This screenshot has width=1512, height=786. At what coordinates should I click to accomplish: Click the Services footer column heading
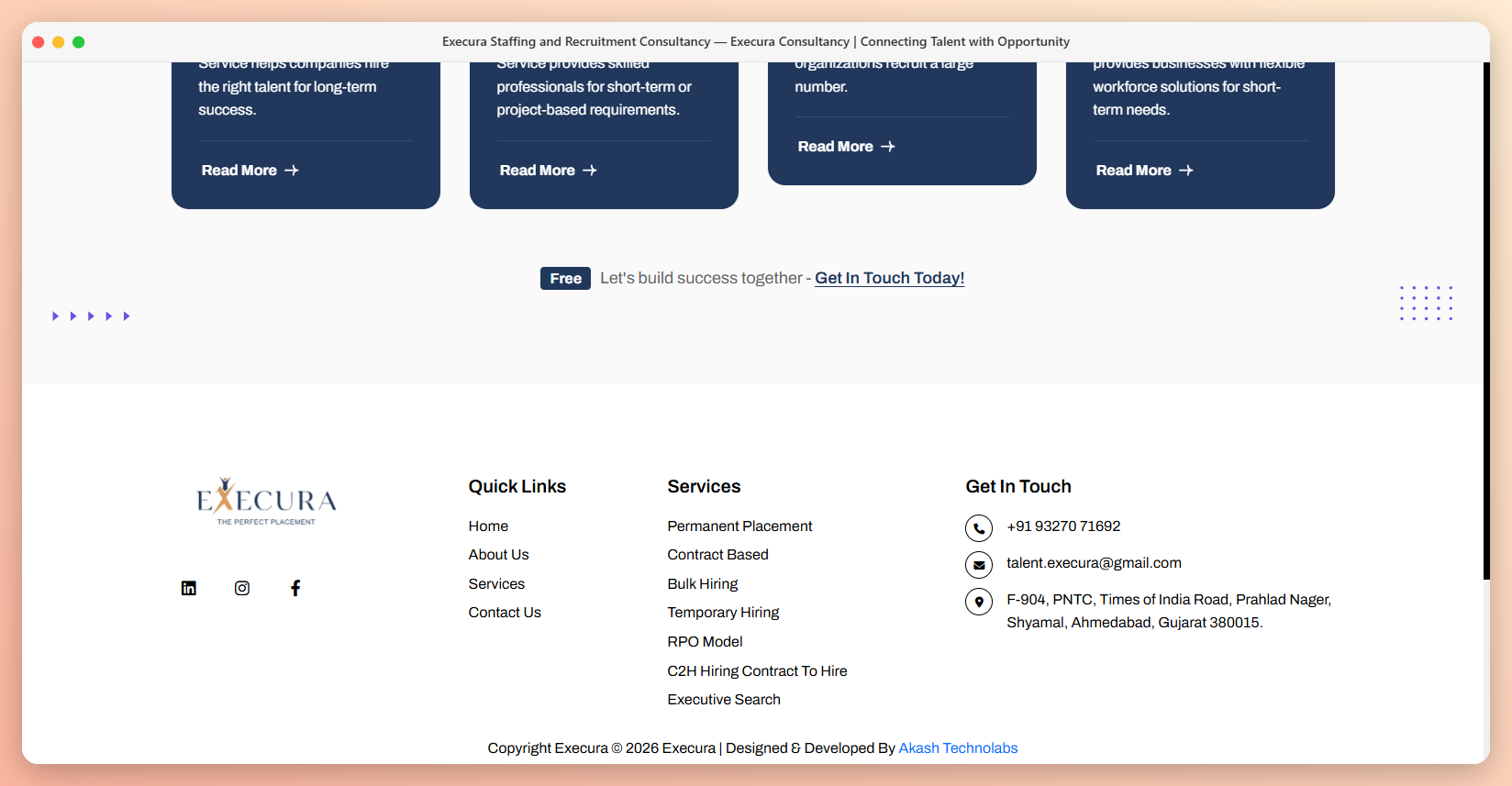(x=704, y=487)
